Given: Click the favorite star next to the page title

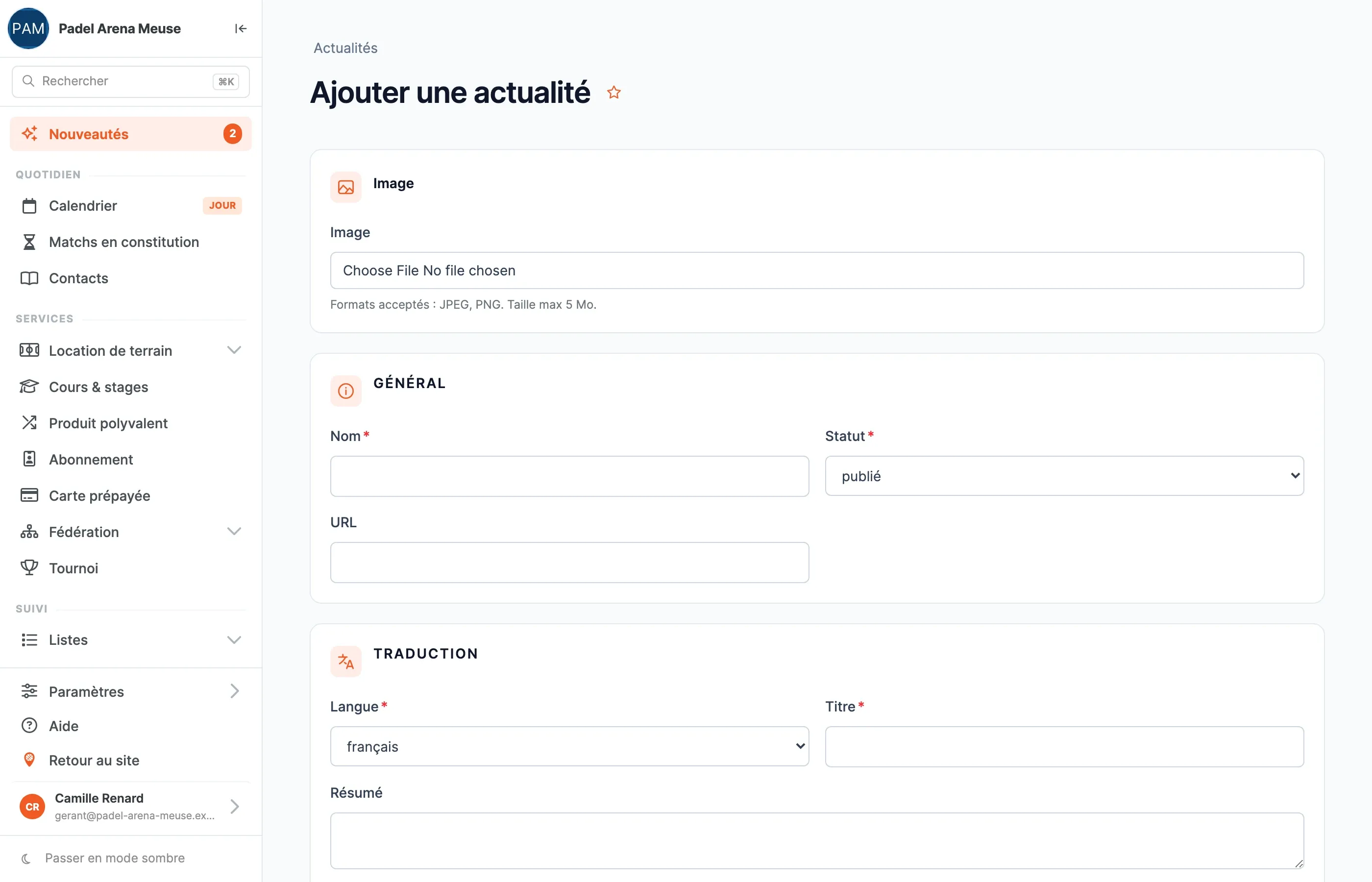Looking at the screenshot, I should [x=614, y=92].
